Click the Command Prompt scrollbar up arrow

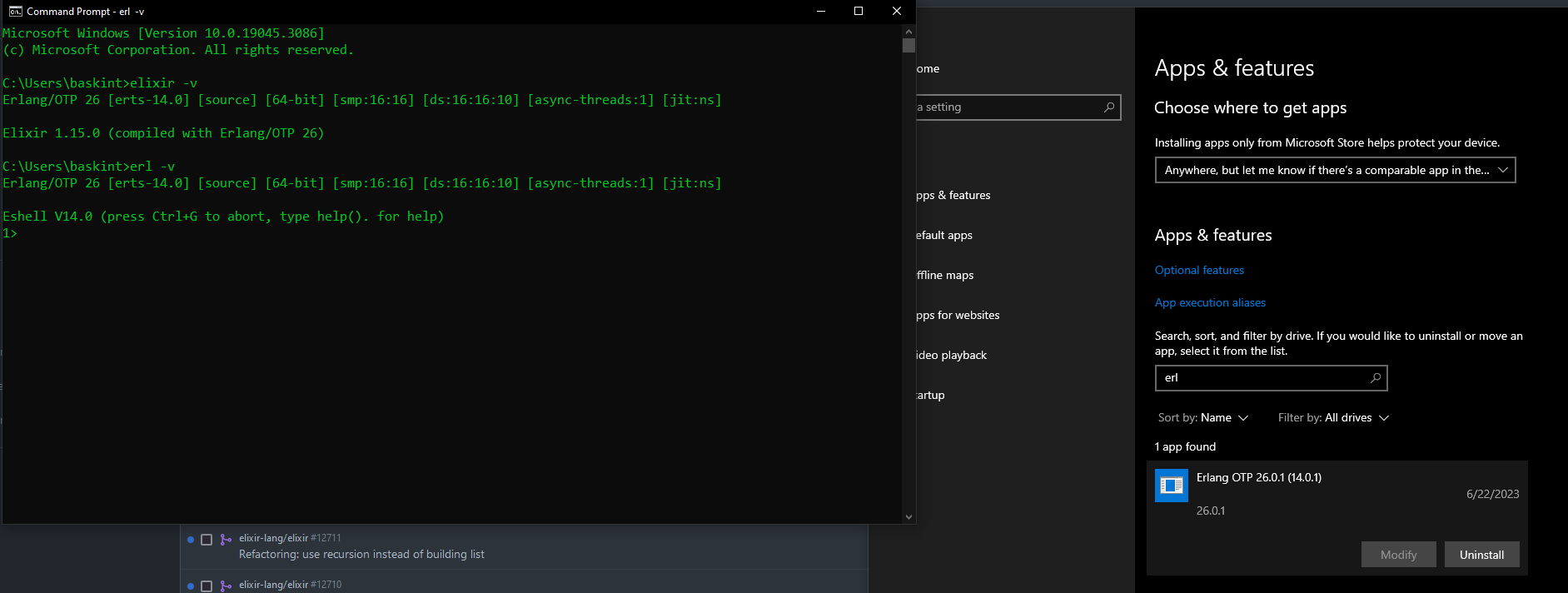pos(908,32)
